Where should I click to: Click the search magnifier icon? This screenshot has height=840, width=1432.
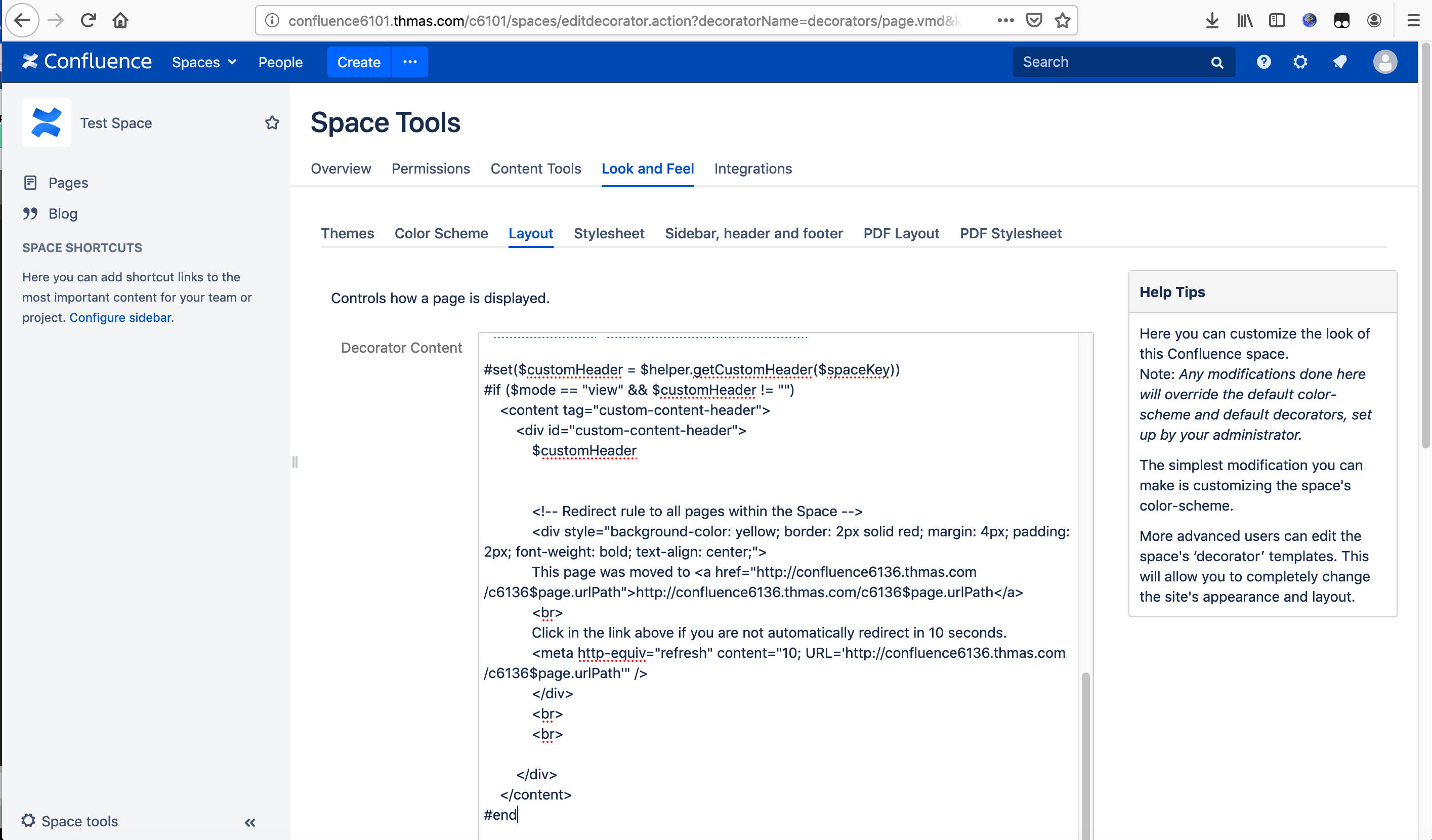pyautogui.click(x=1216, y=63)
